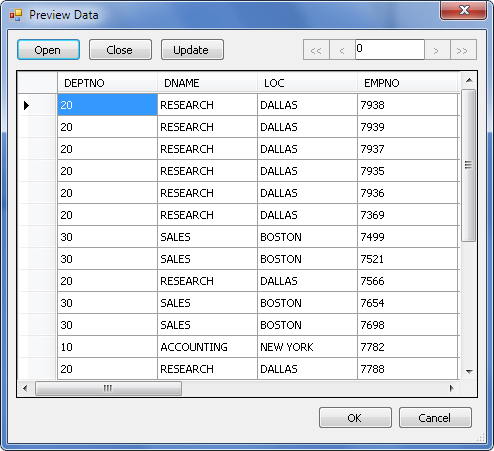Click the Open button

click(x=48, y=50)
